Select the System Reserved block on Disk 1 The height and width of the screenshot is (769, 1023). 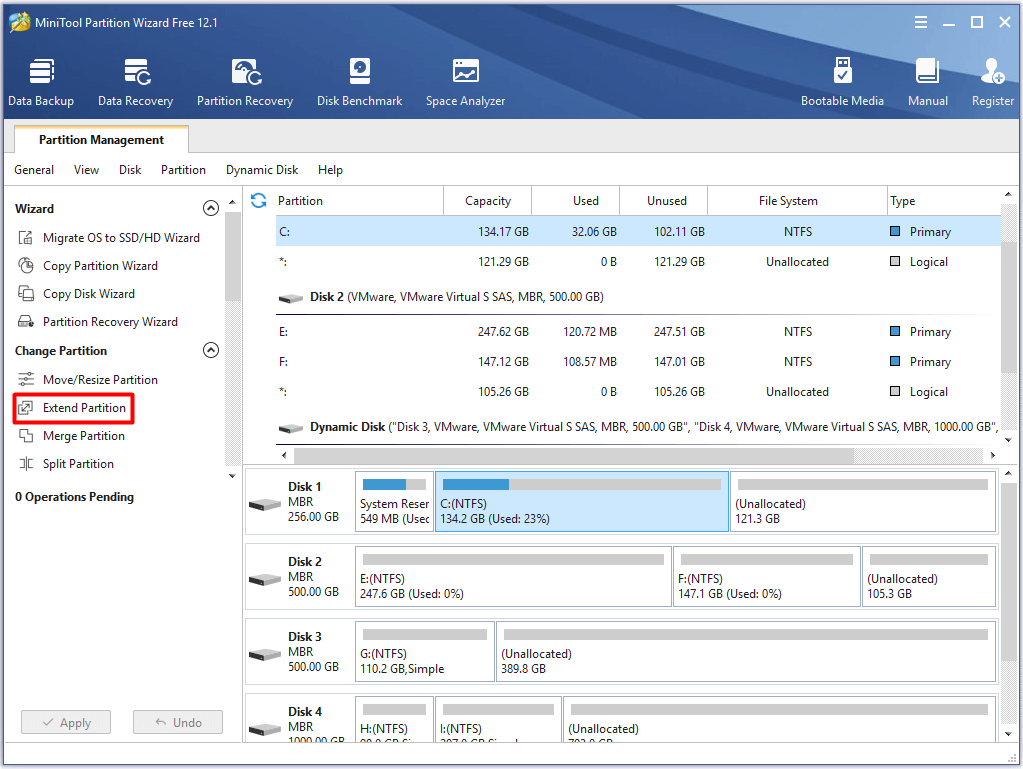point(394,502)
